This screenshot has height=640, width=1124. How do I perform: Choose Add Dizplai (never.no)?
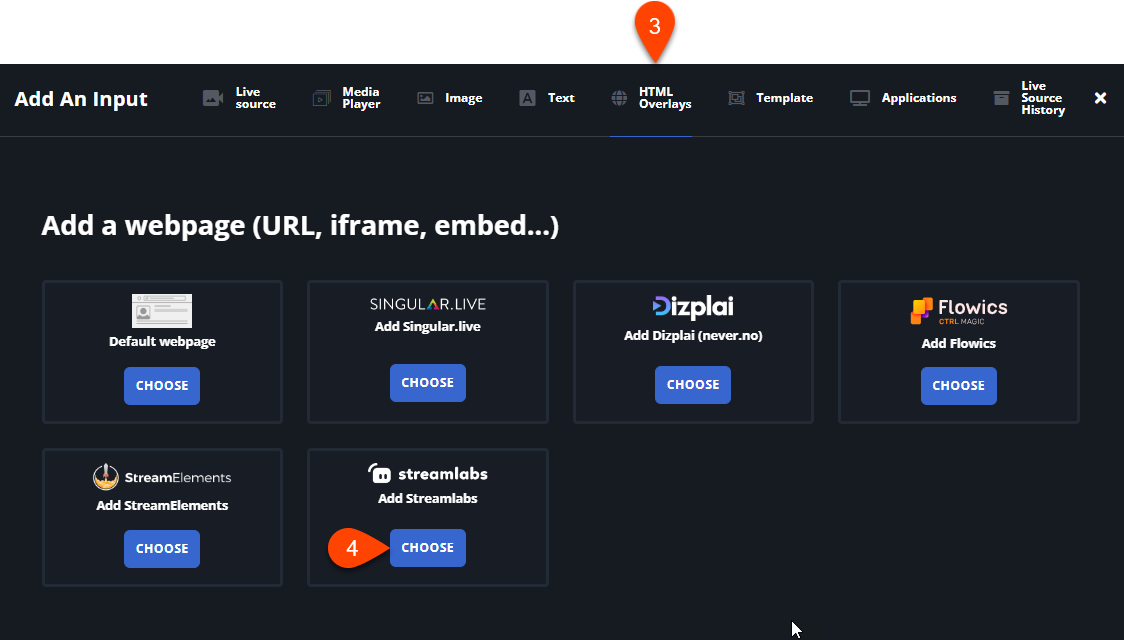click(x=693, y=385)
